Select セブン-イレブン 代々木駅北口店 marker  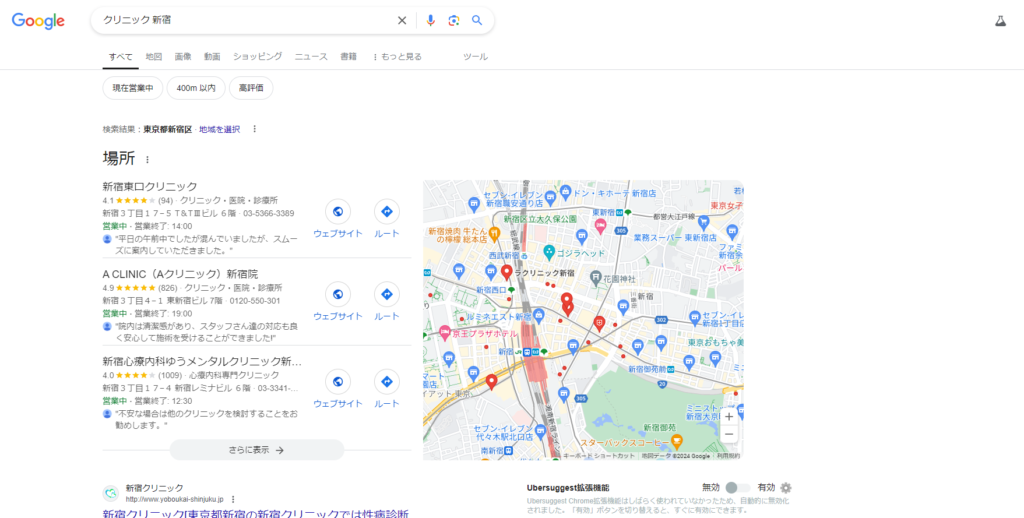[x=539, y=431]
